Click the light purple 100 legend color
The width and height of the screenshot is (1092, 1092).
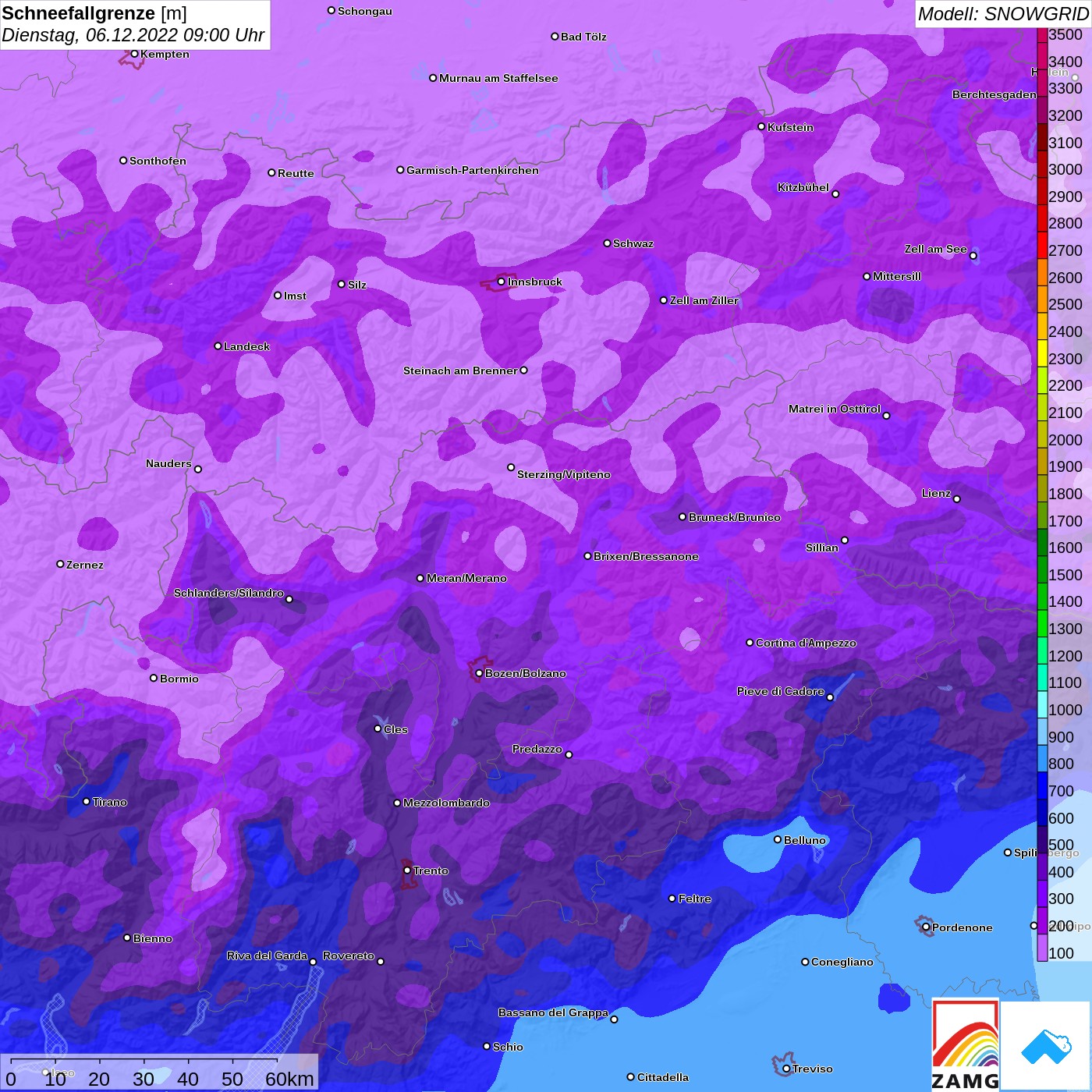(x=1042, y=947)
